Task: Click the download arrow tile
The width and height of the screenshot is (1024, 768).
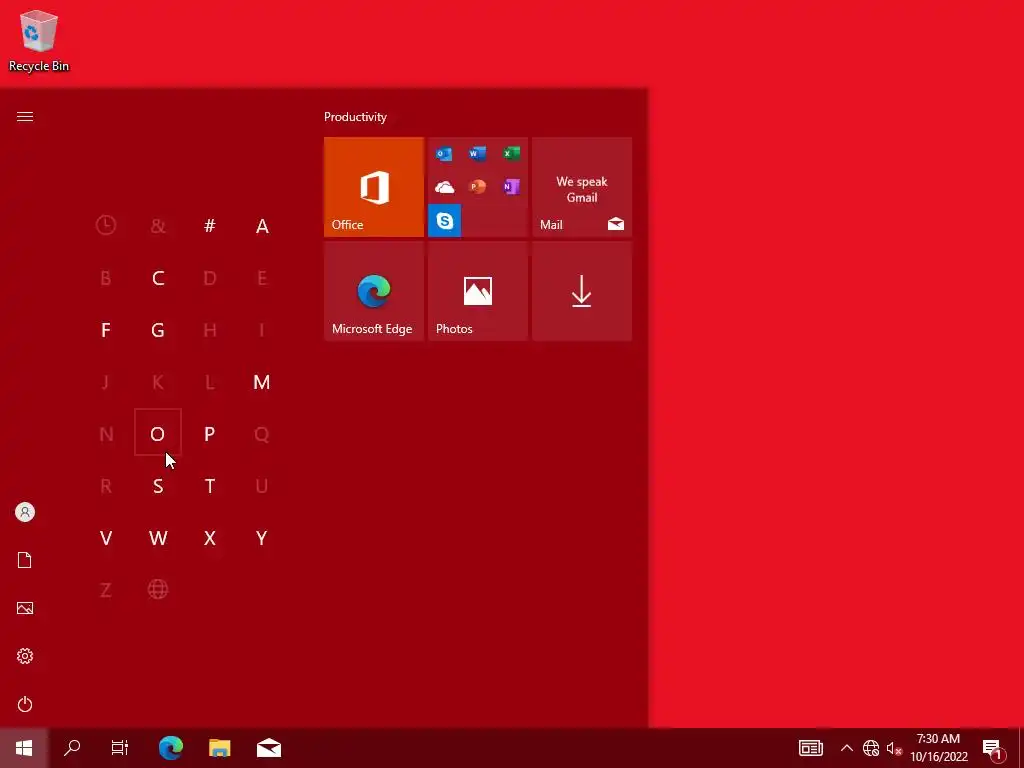Action: coord(582,291)
